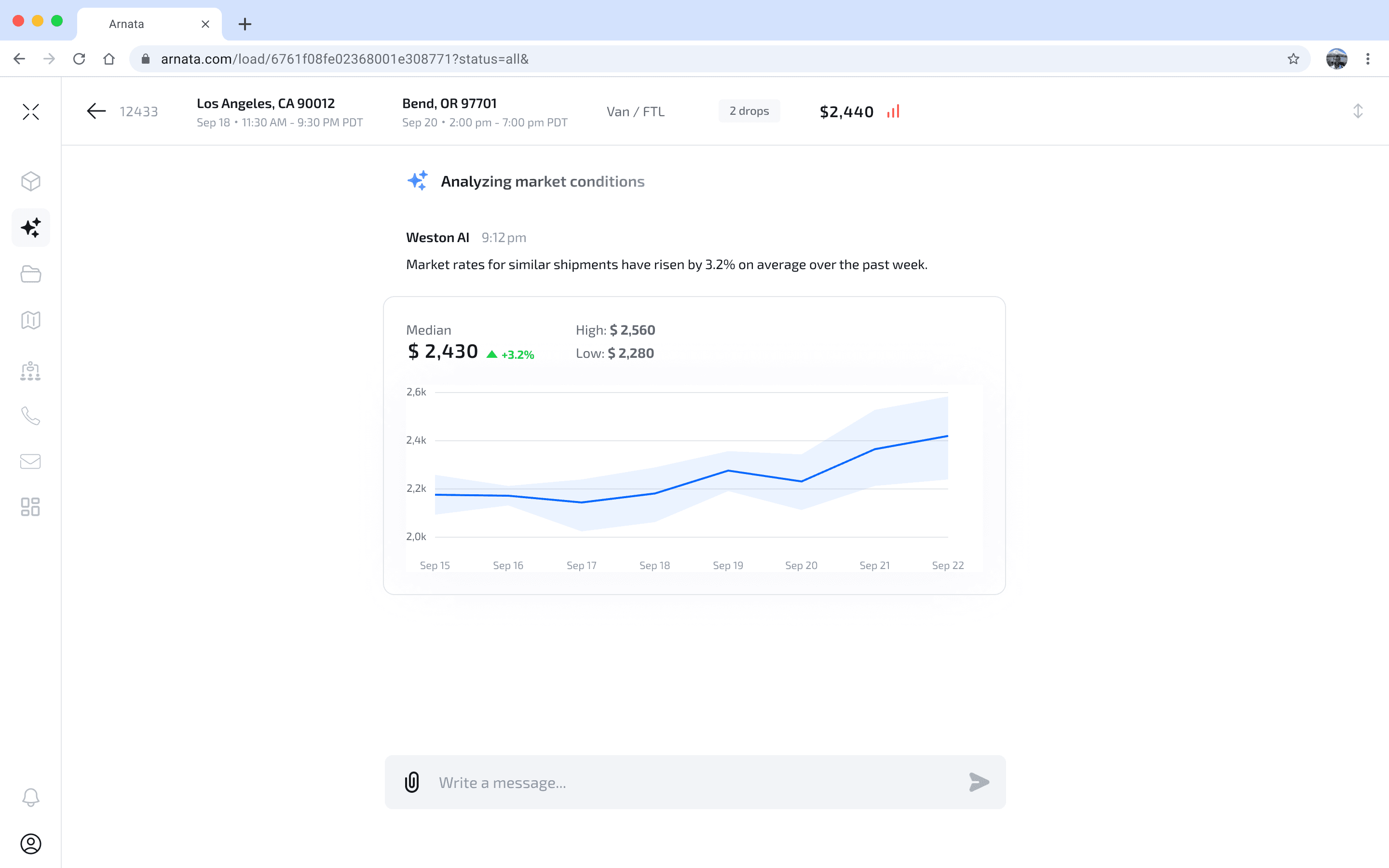Click the package box icon in sidebar
Viewport: 1389px width, 868px height.
point(30,181)
